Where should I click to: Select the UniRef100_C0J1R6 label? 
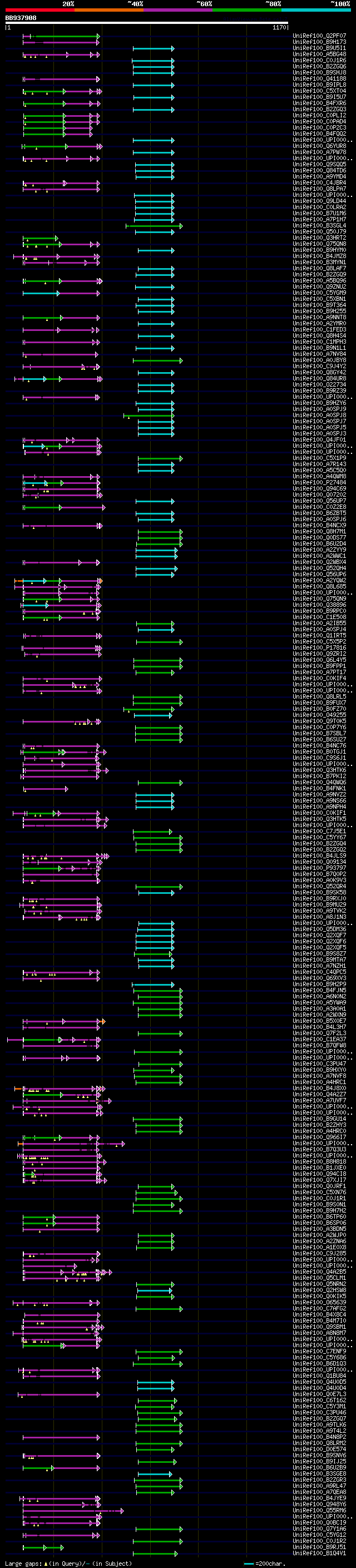tap(319, 60)
